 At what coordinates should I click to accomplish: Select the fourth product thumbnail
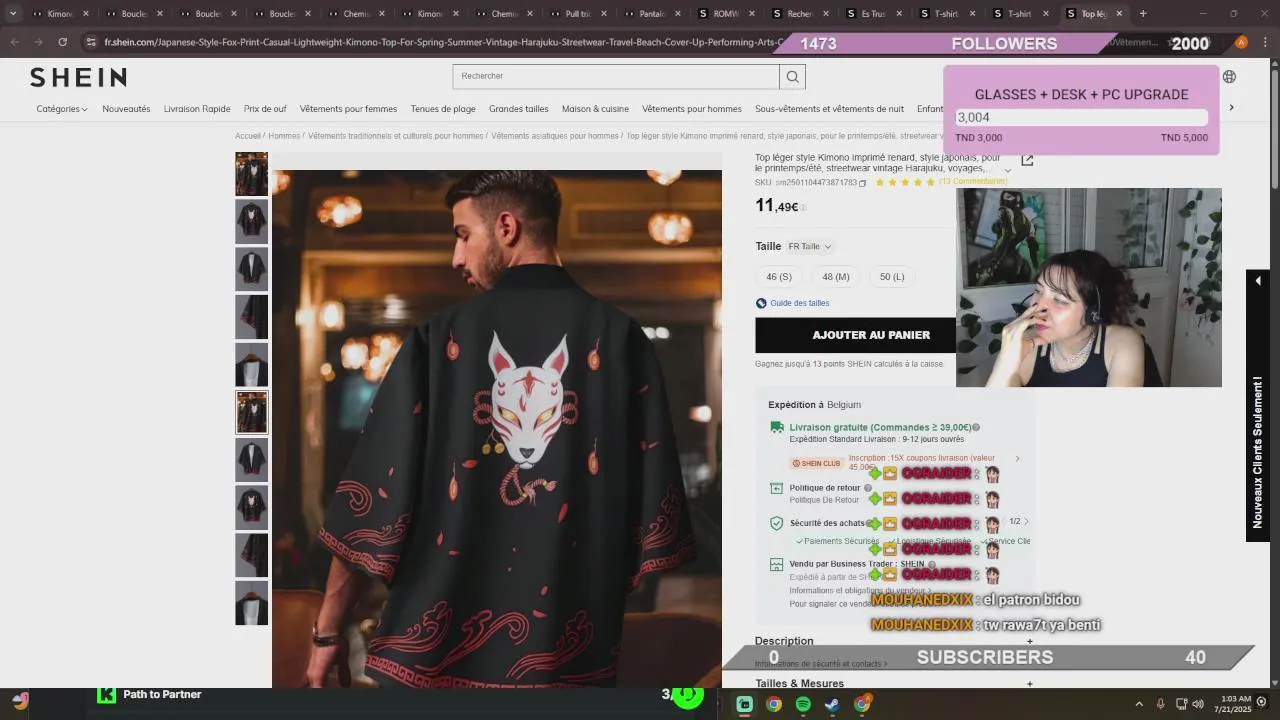251,317
